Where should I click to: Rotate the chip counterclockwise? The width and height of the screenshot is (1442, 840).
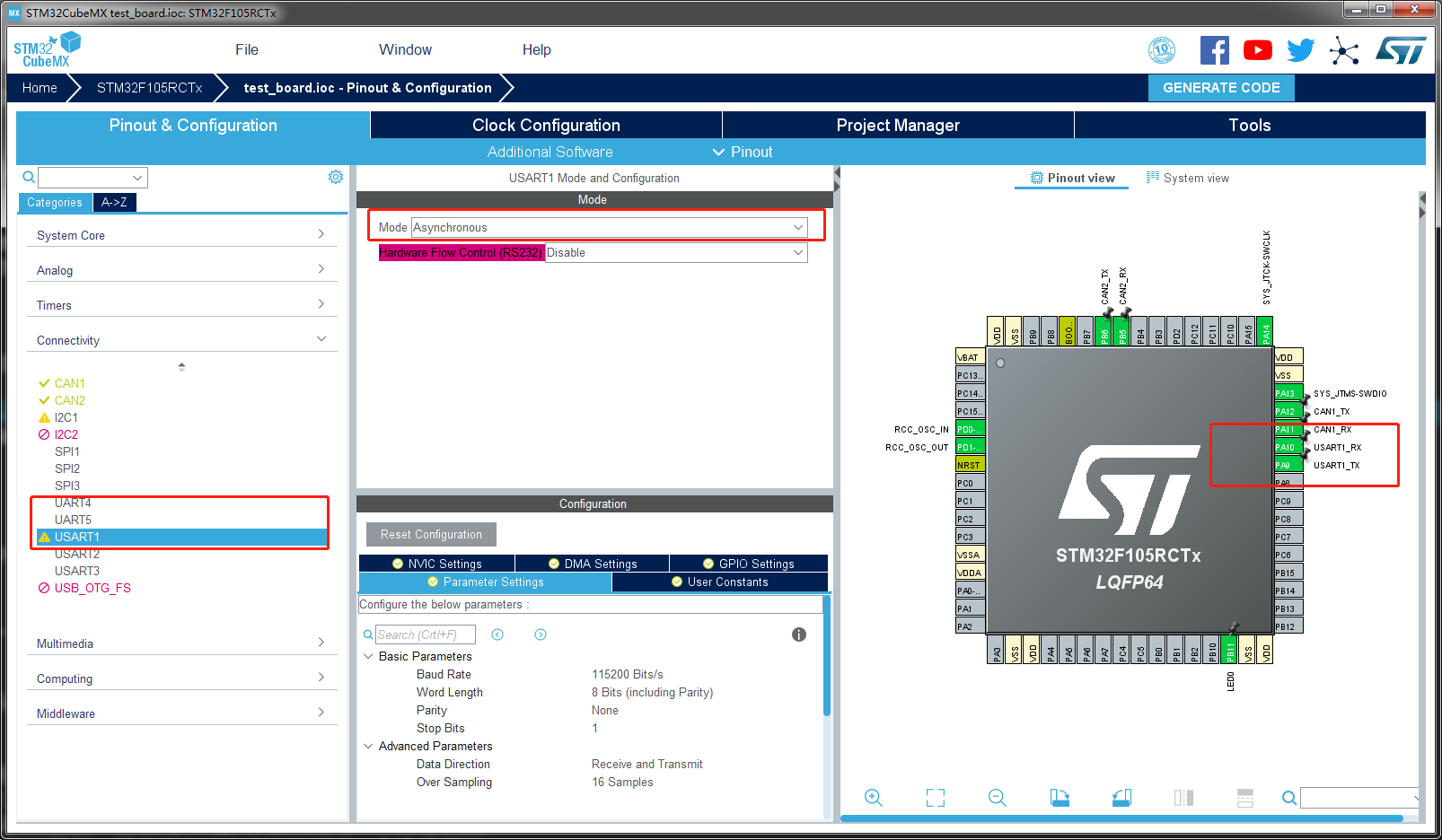pyautogui.click(x=1121, y=797)
